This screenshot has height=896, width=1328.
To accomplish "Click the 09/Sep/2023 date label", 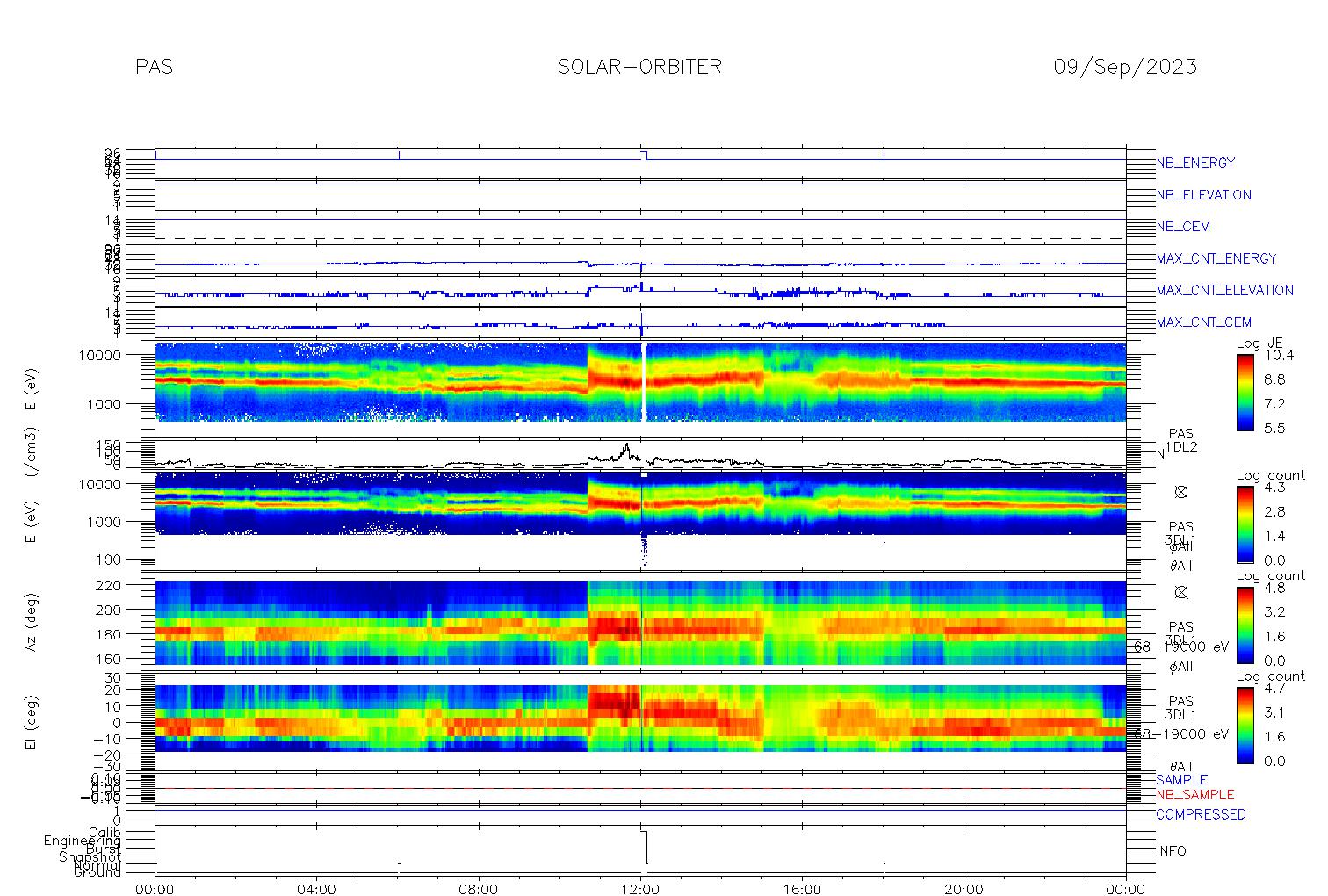I will 1125,67.
